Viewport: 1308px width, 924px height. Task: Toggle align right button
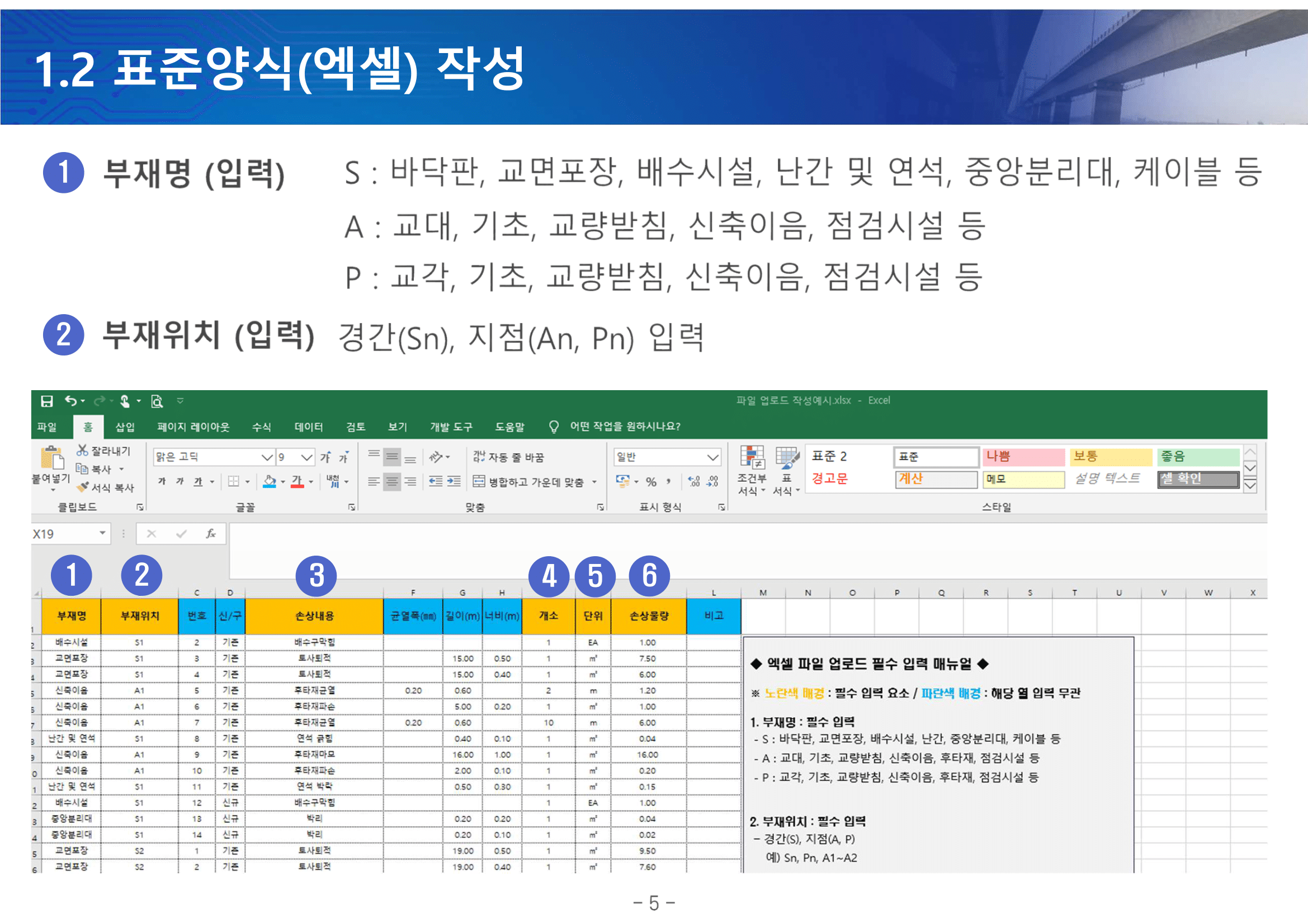410,482
